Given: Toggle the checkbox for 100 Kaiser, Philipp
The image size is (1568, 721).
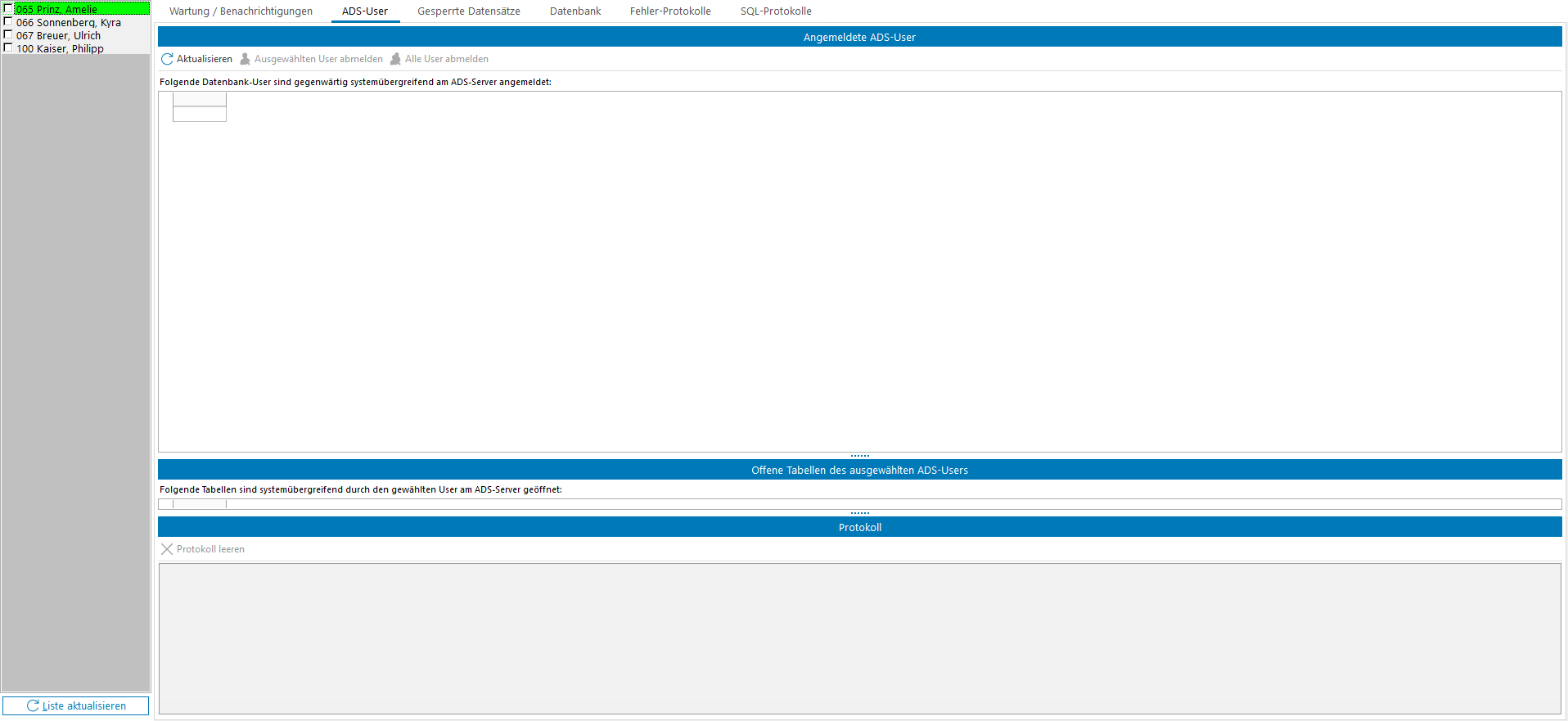Looking at the screenshot, I should pyautogui.click(x=8, y=48).
